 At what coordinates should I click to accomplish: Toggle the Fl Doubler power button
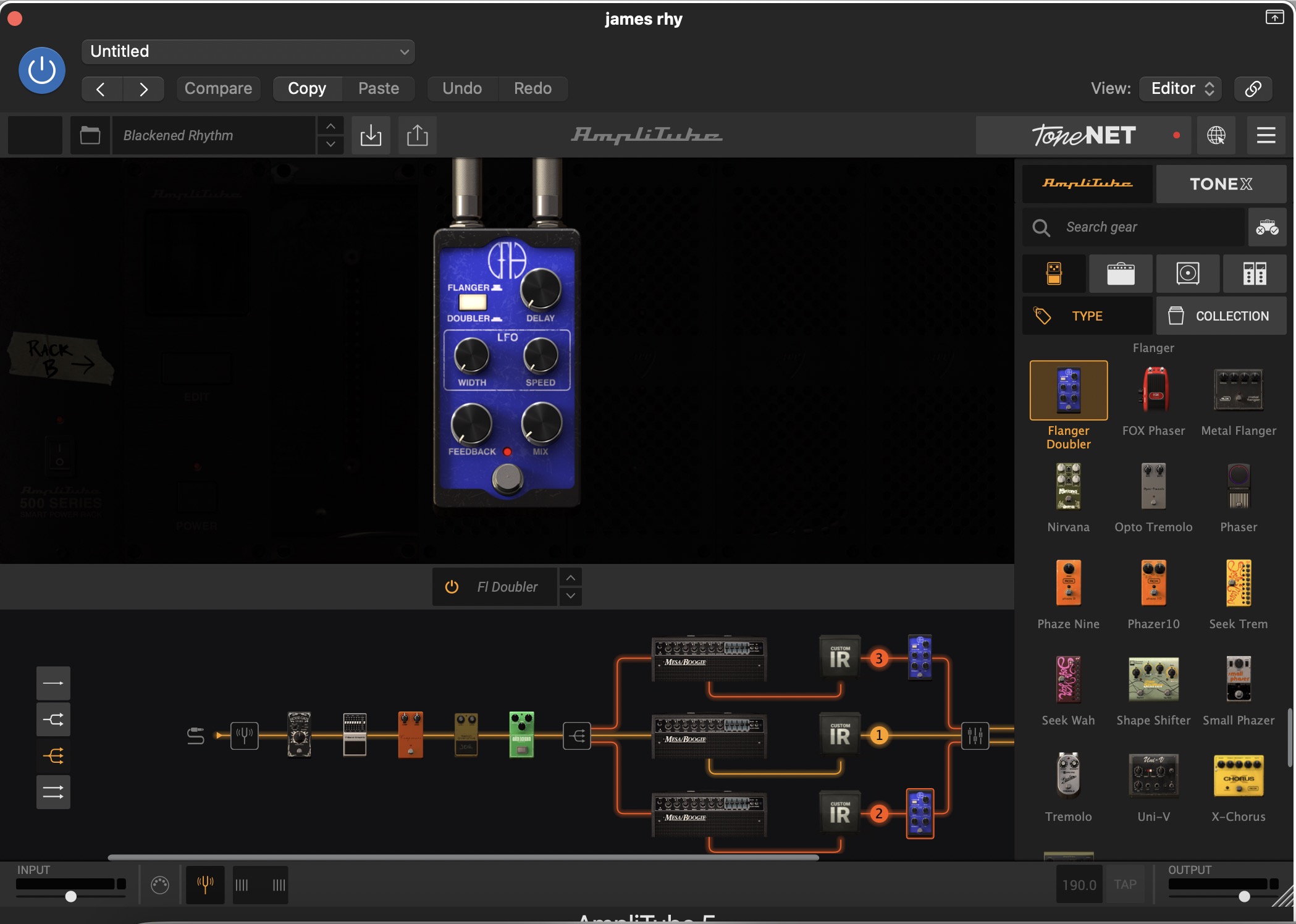[452, 587]
